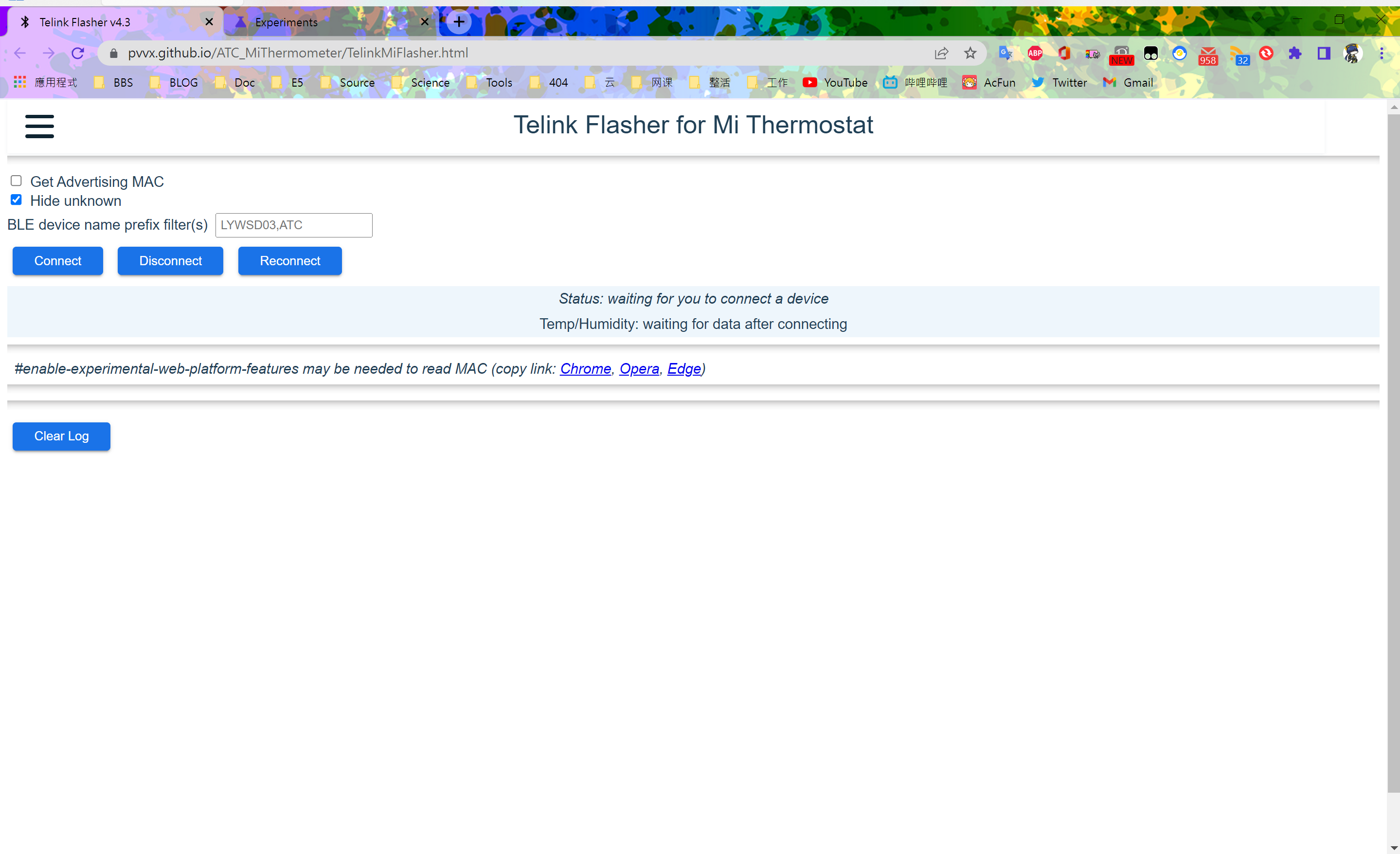Toggle the browser side panel icon

(1324, 53)
